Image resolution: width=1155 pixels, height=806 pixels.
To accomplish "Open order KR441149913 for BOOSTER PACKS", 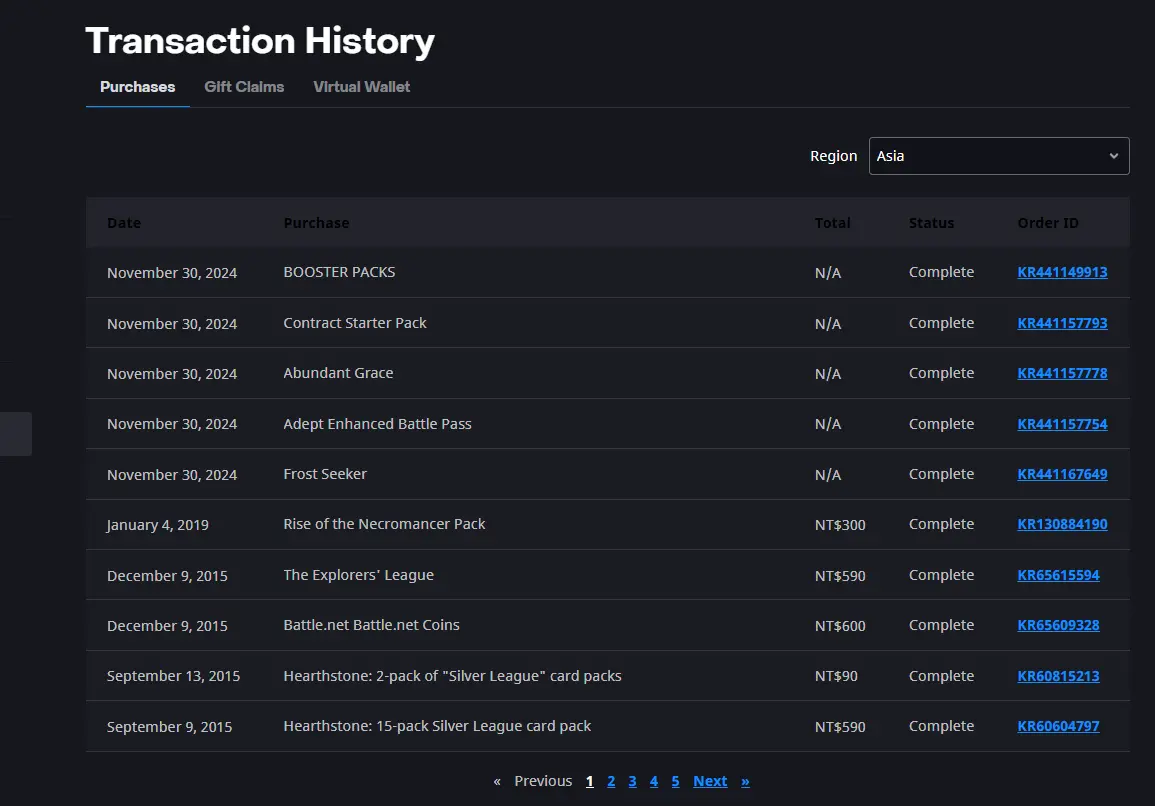I will (1062, 273).
